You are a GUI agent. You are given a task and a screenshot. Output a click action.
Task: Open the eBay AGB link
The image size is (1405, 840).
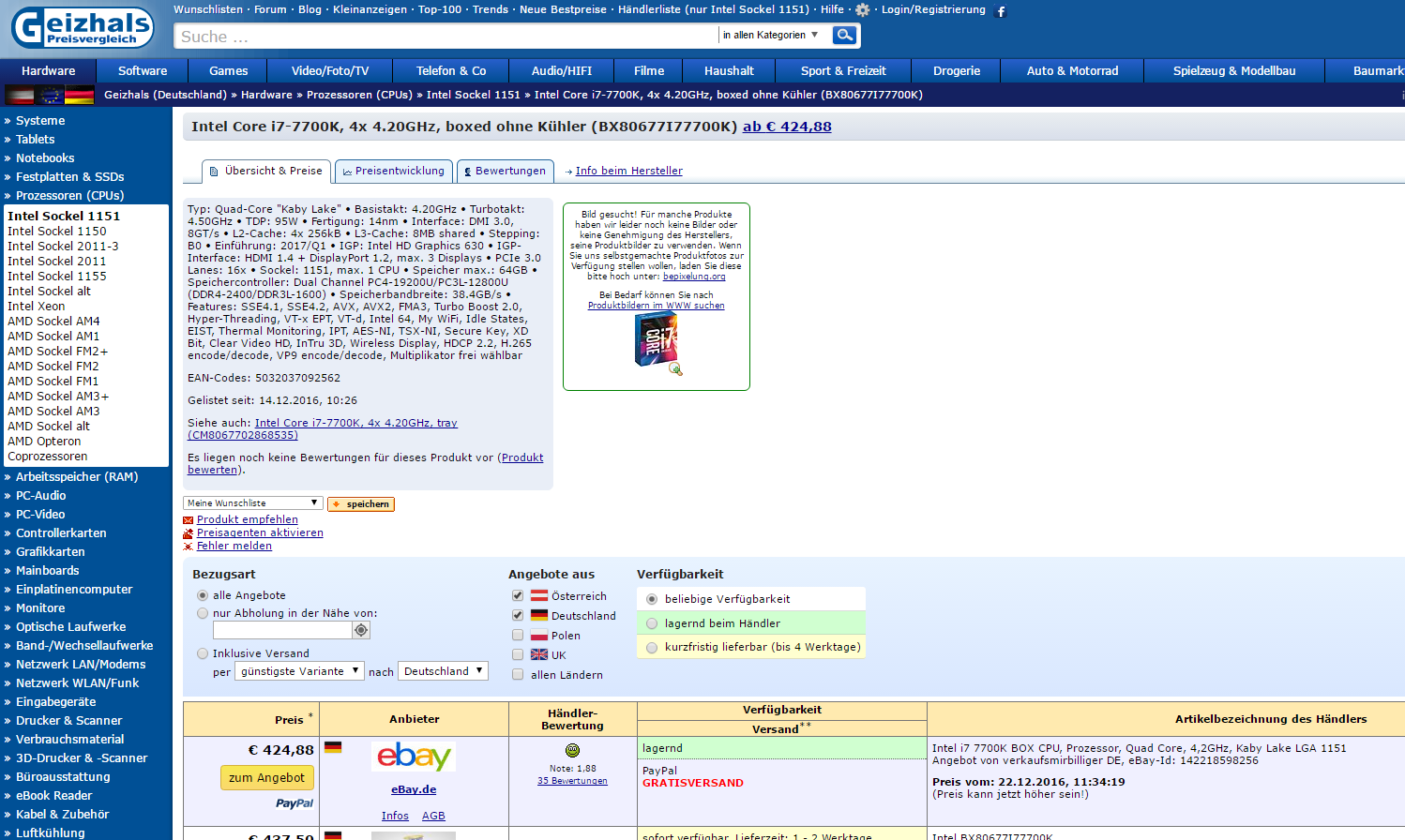pyautogui.click(x=433, y=816)
